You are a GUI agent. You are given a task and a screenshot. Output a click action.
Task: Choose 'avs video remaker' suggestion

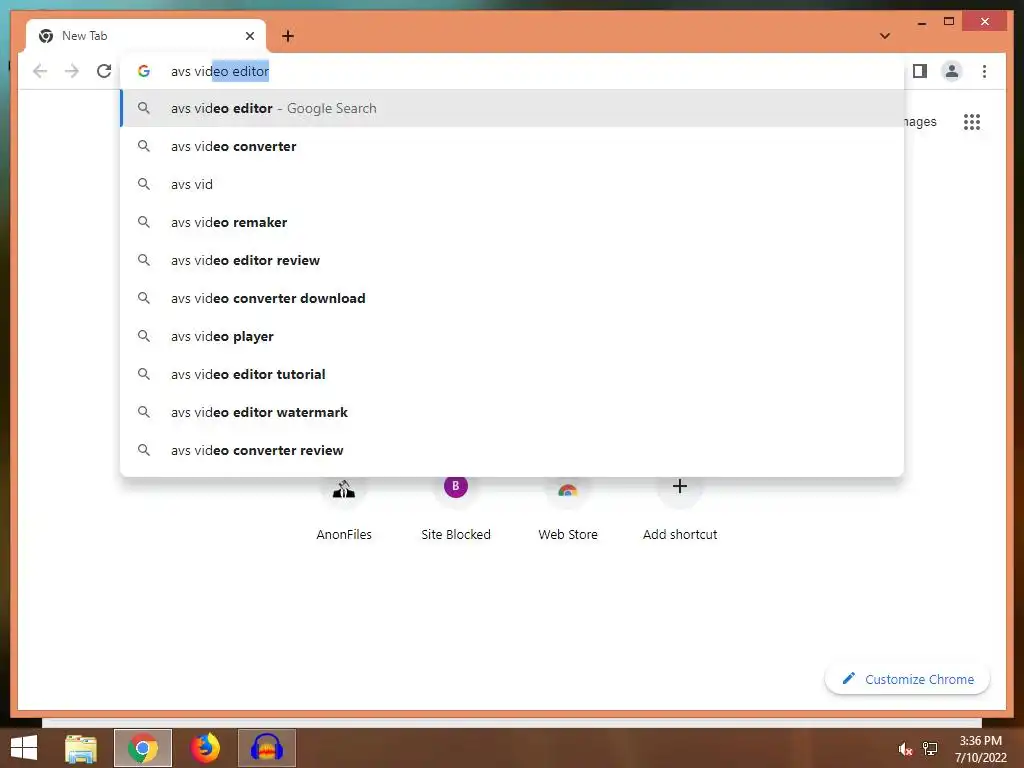[512, 222]
